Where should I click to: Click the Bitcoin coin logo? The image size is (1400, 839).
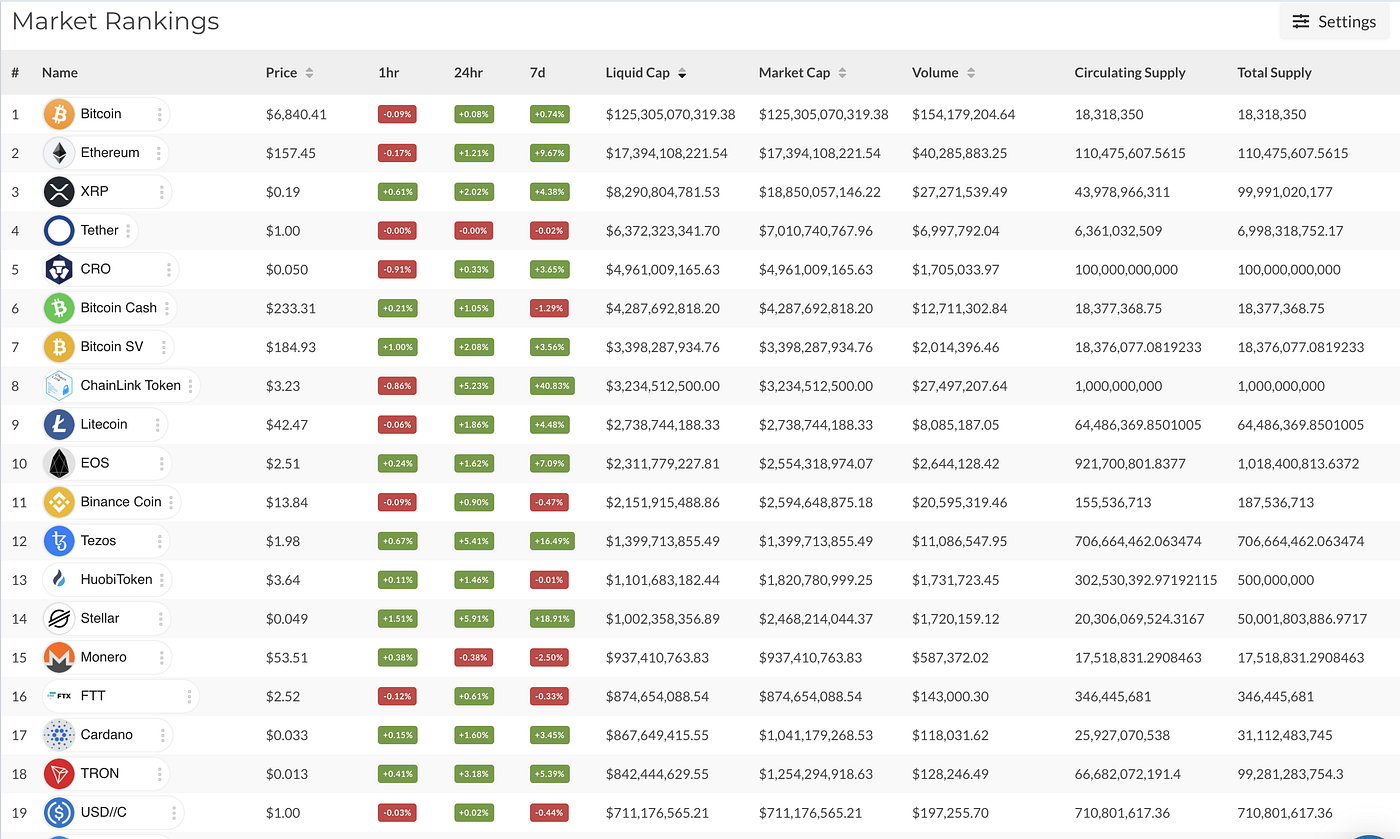[59, 114]
